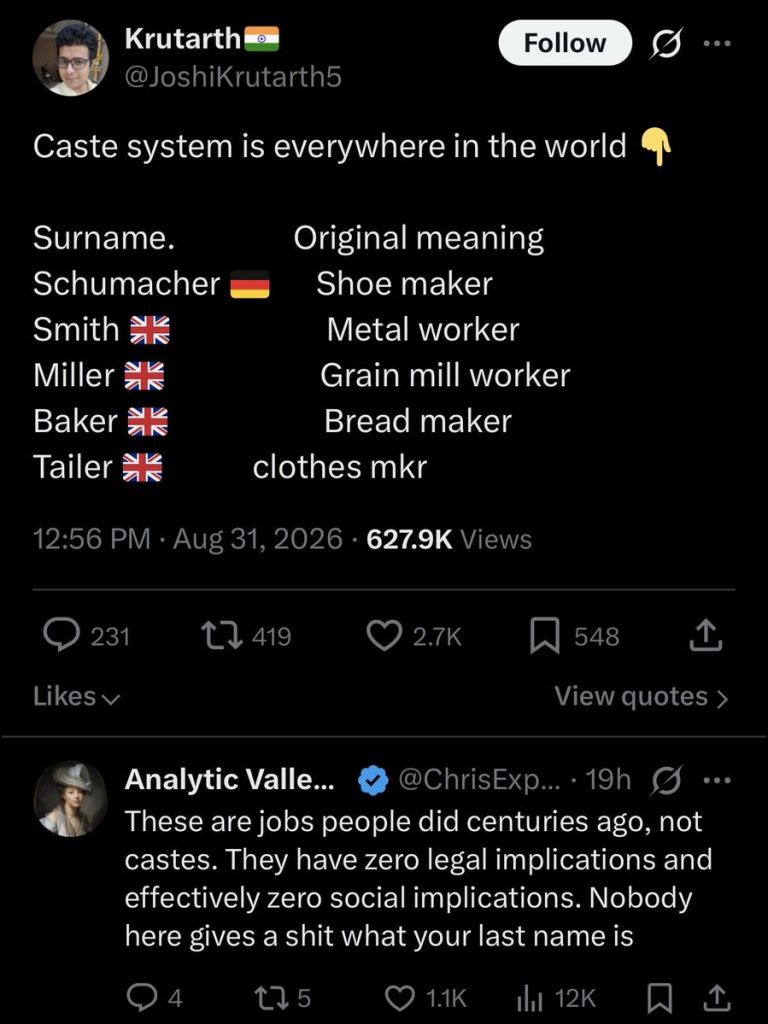Expand the Likes sorting dropdown

(x=76, y=697)
